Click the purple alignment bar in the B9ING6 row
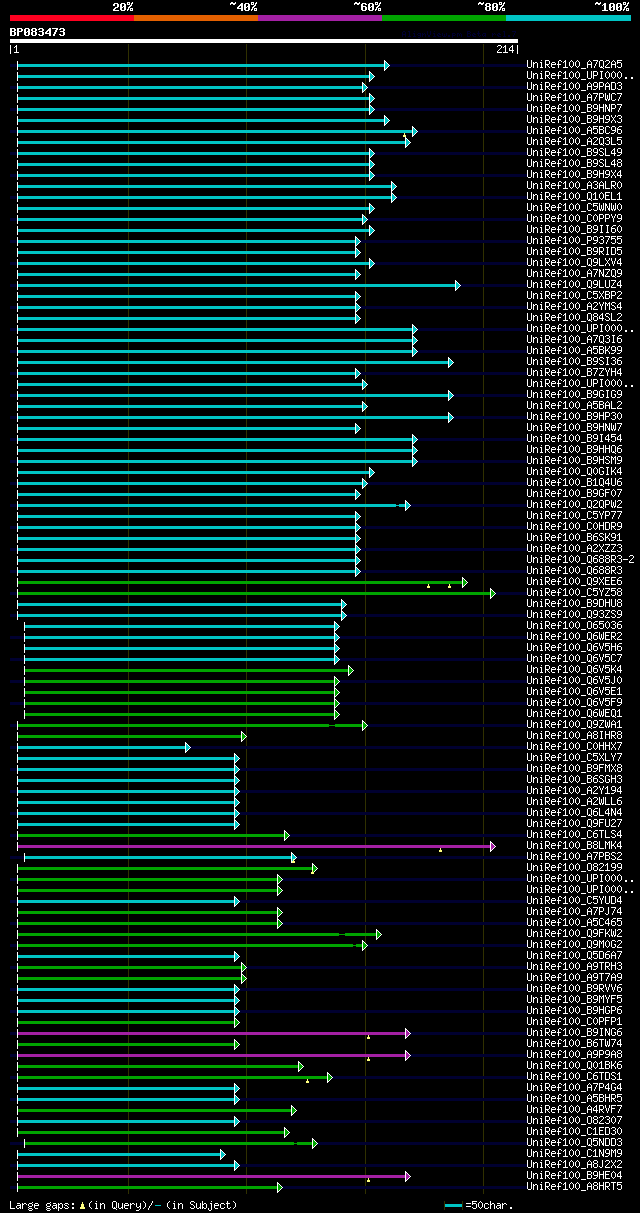The width and height of the screenshot is (640, 1213). coord(213,1033)
